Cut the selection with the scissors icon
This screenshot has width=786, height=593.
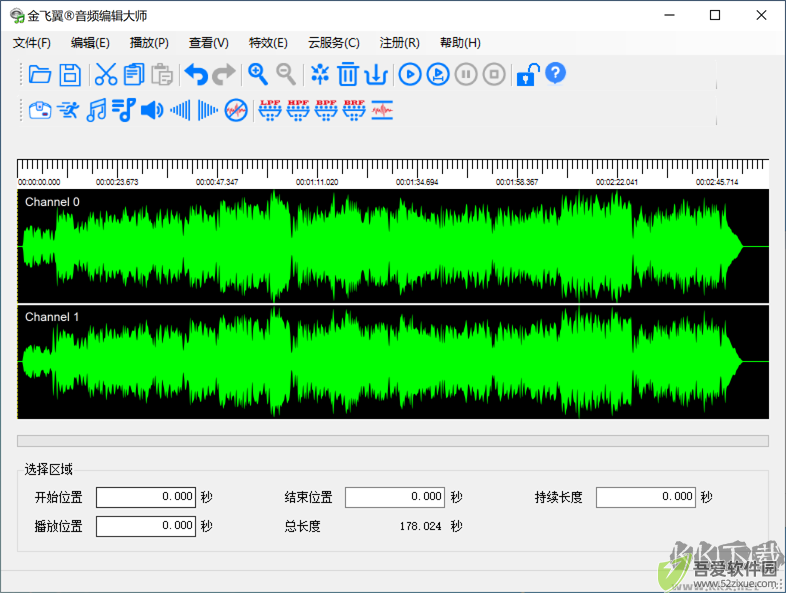(106, 74)
